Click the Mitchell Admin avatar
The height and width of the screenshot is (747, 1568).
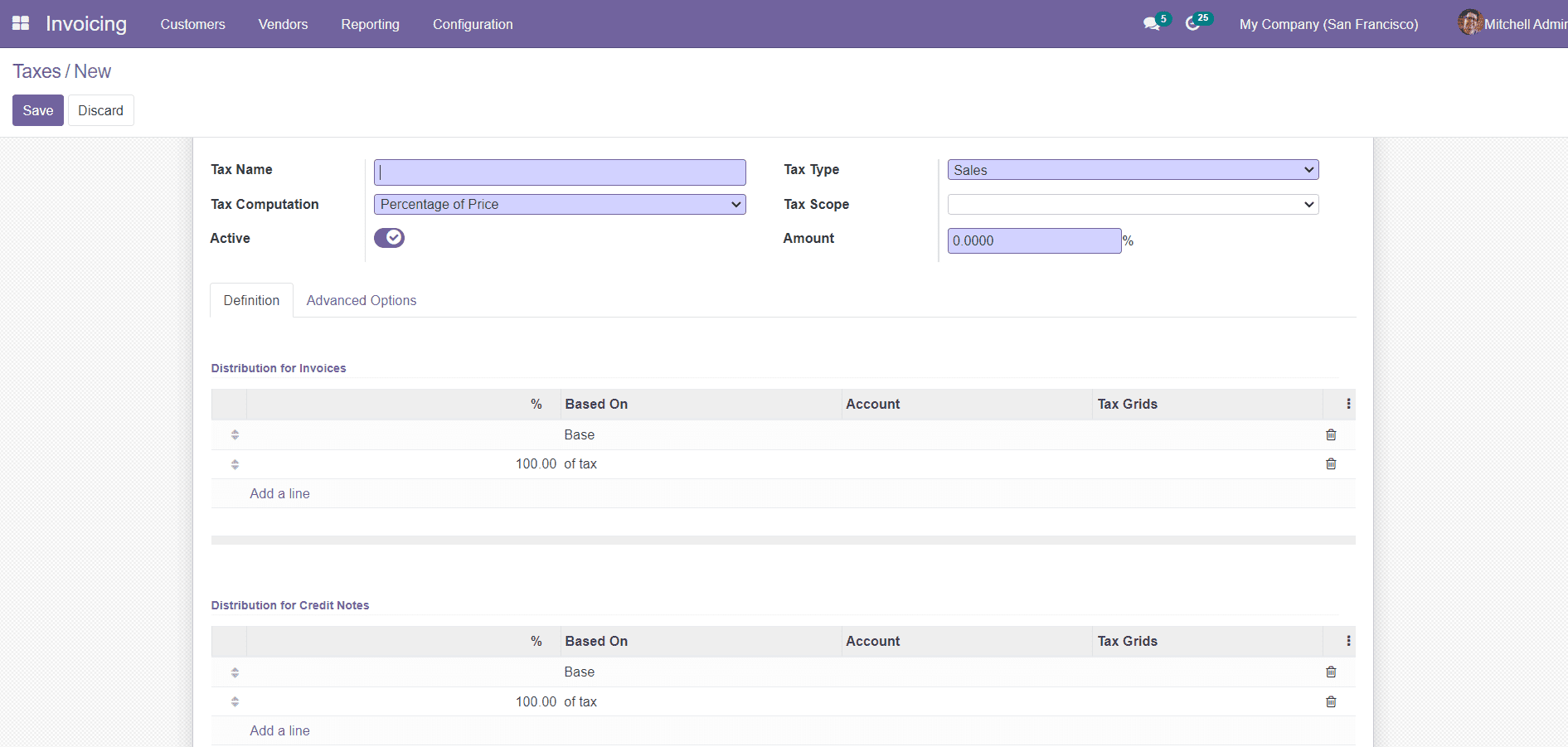coord(1468,22)
